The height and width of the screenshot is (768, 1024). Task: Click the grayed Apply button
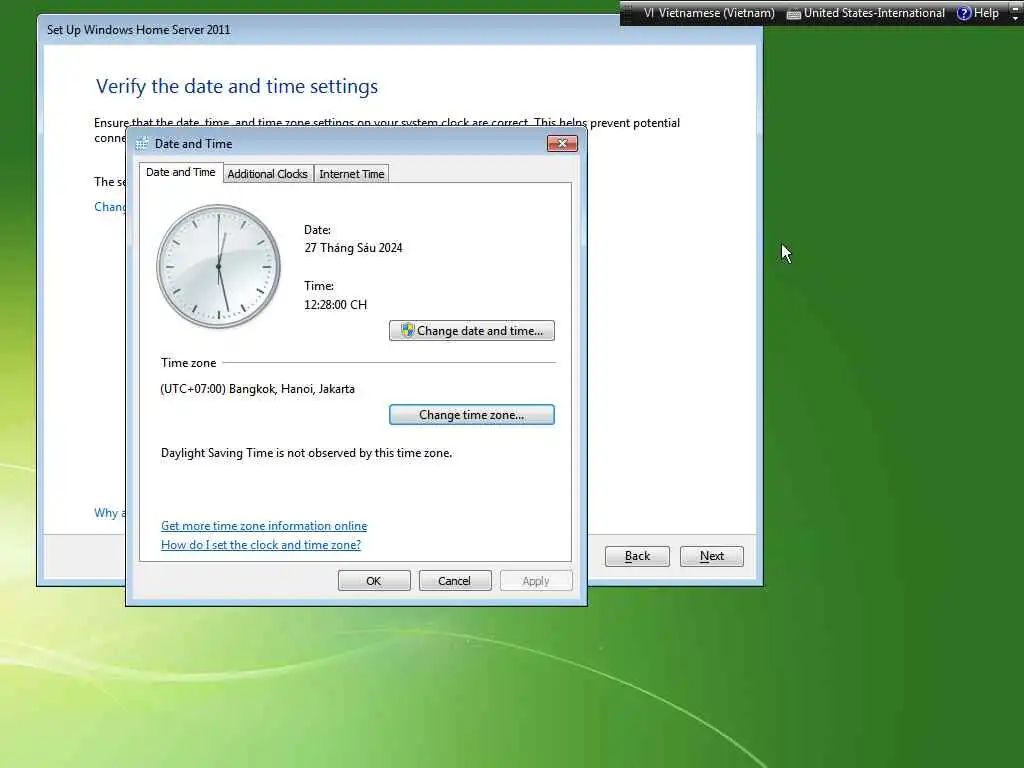[536, 581]
